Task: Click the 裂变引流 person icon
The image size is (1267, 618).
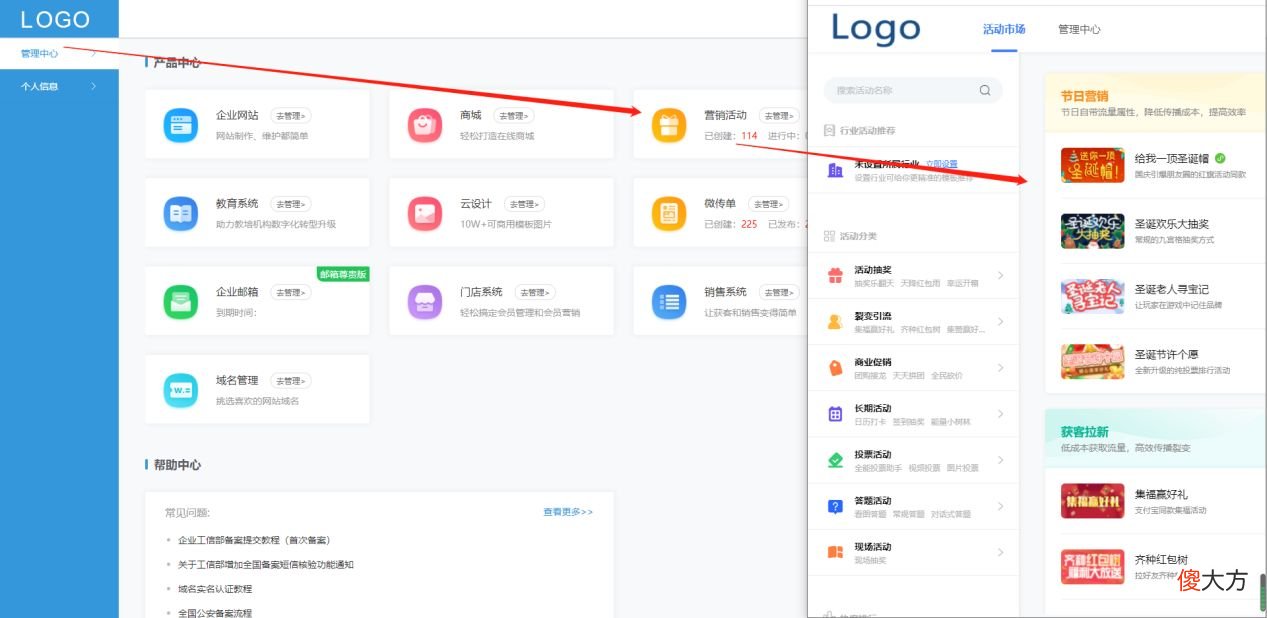Action: [835, 322]
